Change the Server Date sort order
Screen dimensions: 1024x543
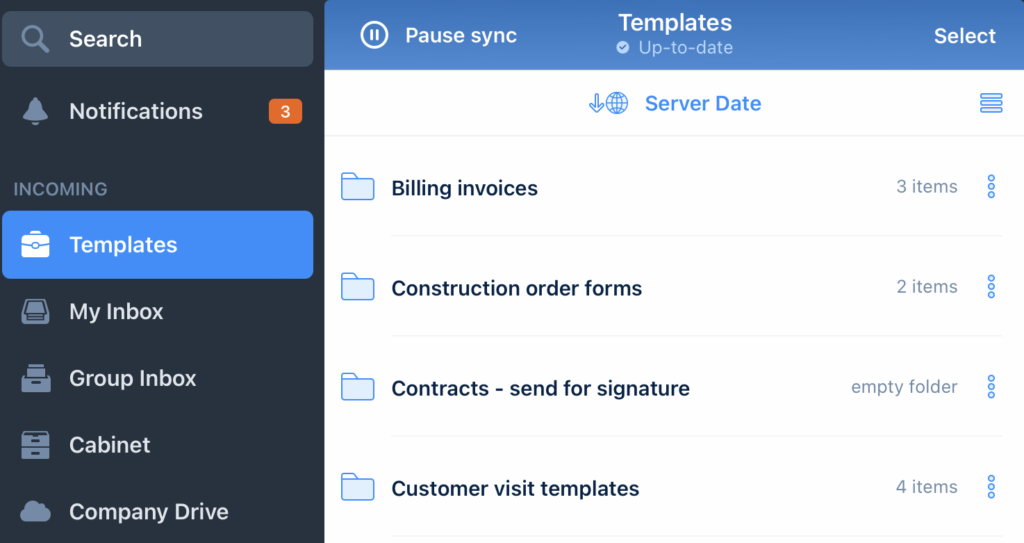tap(675, 103)
